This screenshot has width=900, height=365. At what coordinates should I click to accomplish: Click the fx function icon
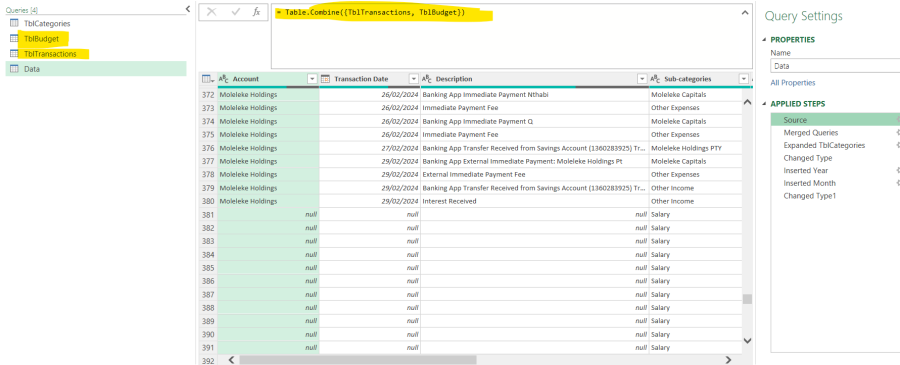[x=257, y=11]
